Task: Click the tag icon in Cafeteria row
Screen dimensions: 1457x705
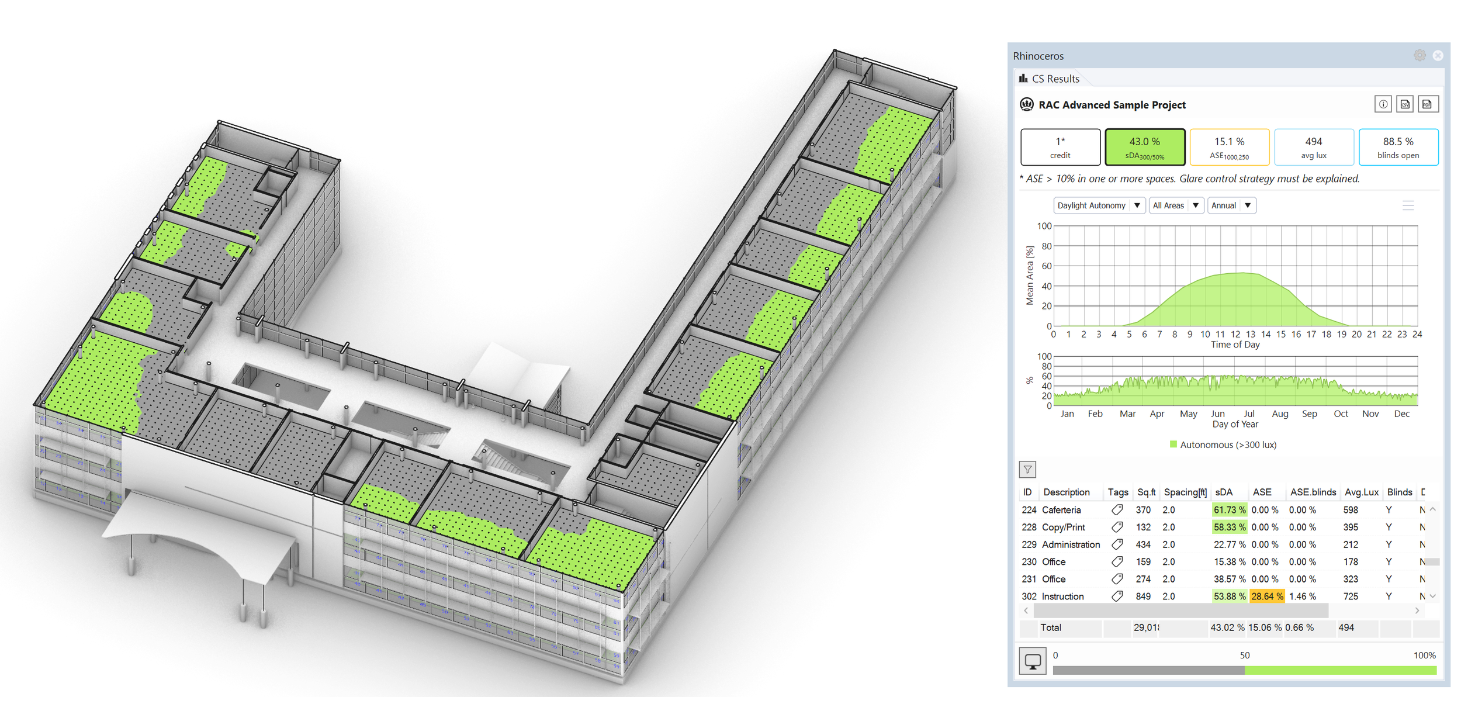Action: click(1117, 510)
